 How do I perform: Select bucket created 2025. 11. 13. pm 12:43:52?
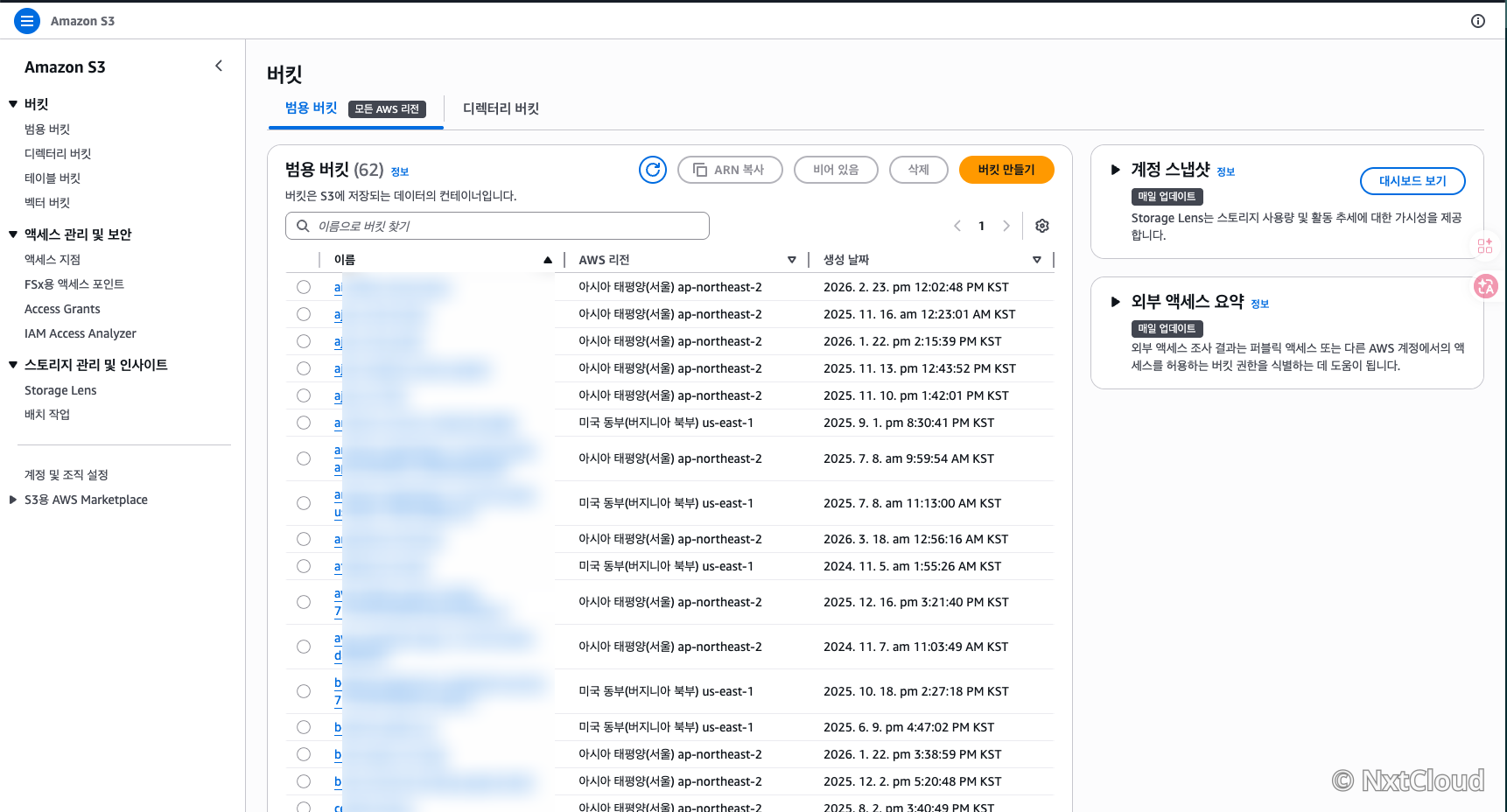pos(304,368)
